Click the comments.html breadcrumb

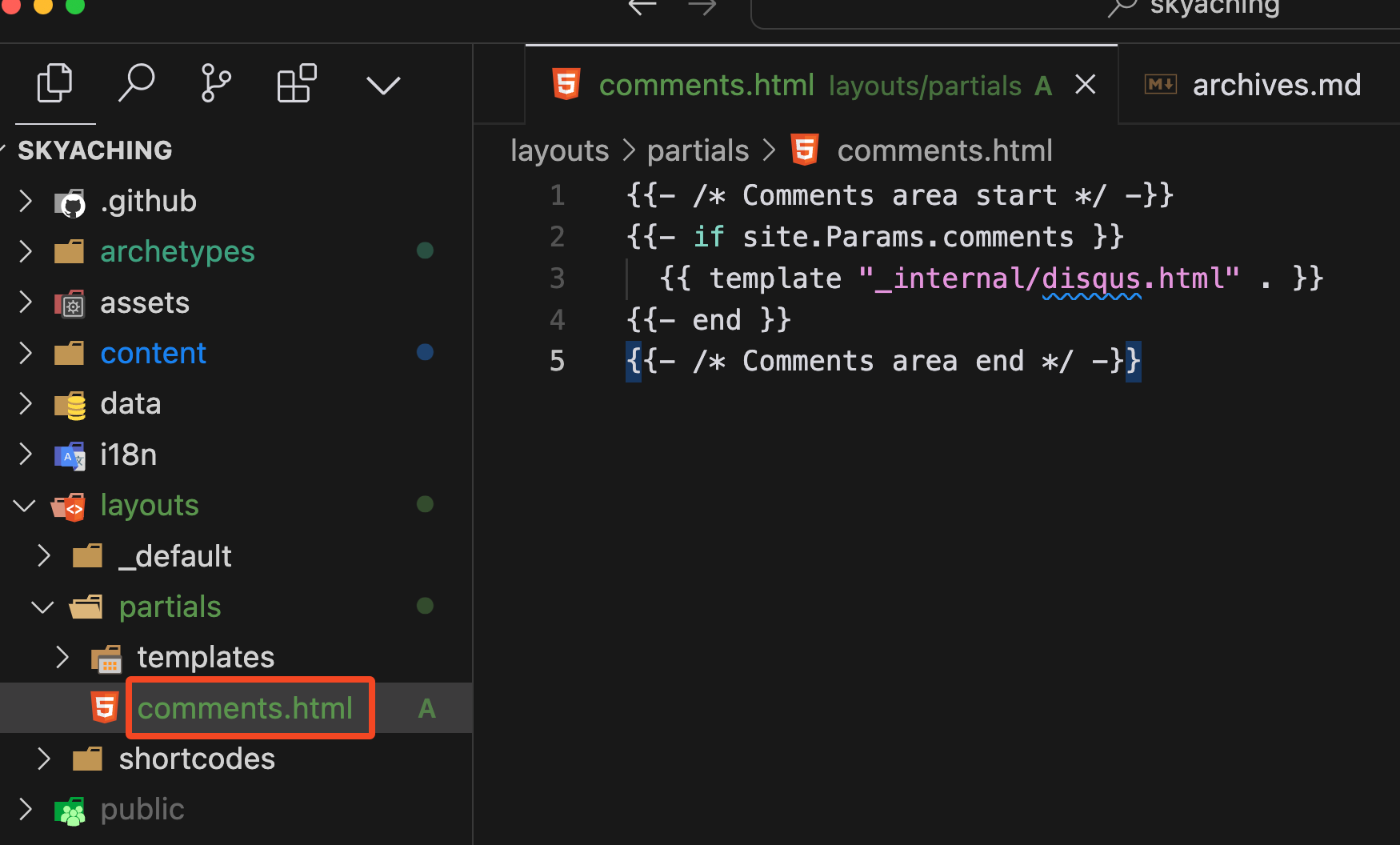click(x=945, y=150)
